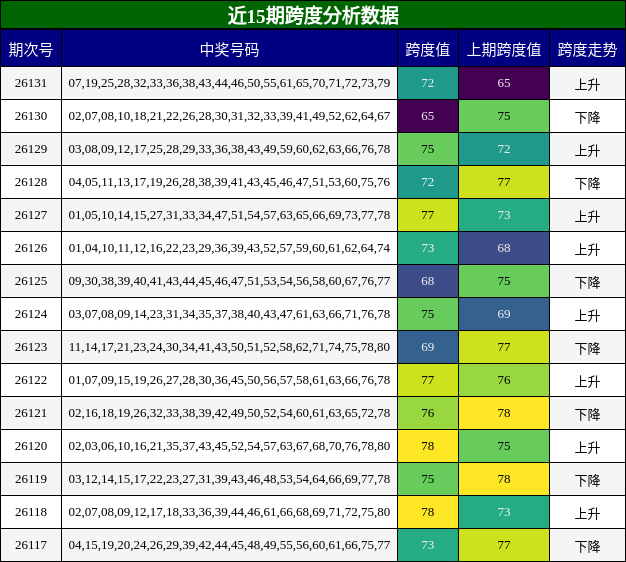Image resolution: width=626 pixels, height=562 pixels.
Task: Select period number 26117
Action: pos(31,545)
